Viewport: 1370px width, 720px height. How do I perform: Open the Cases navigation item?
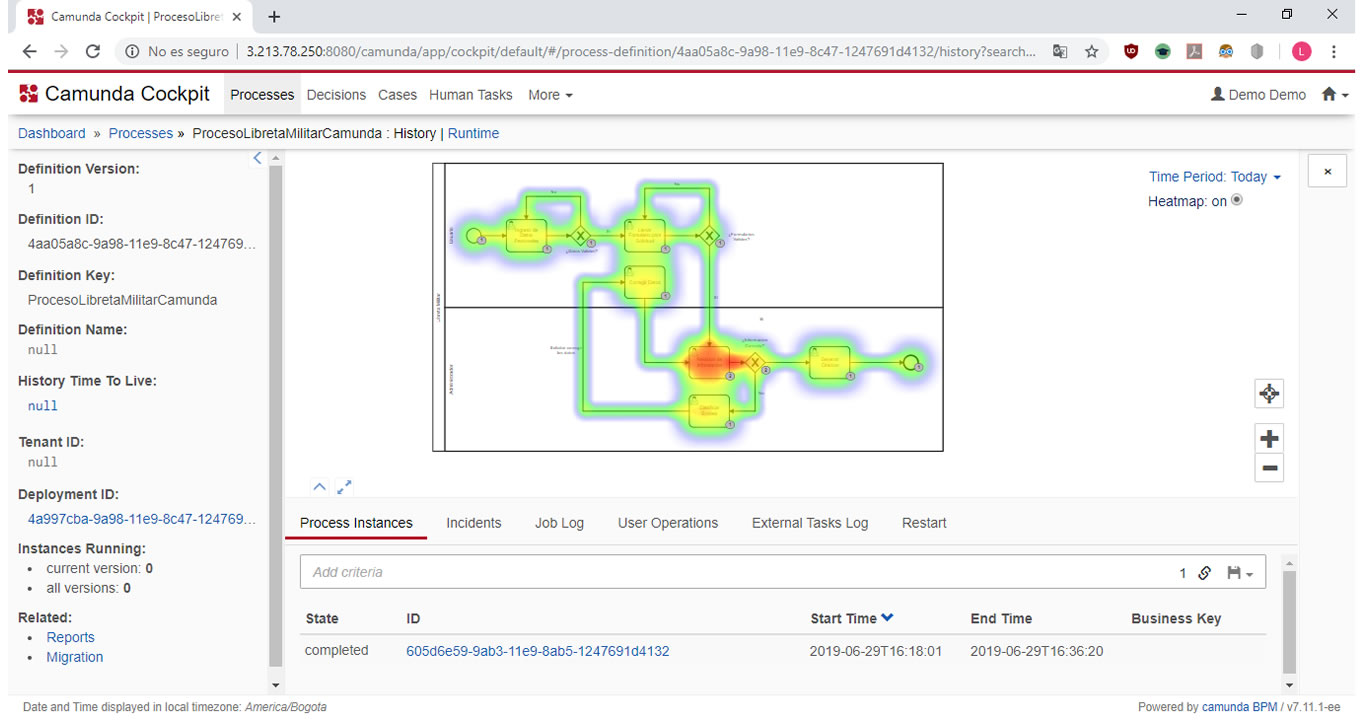397,95
